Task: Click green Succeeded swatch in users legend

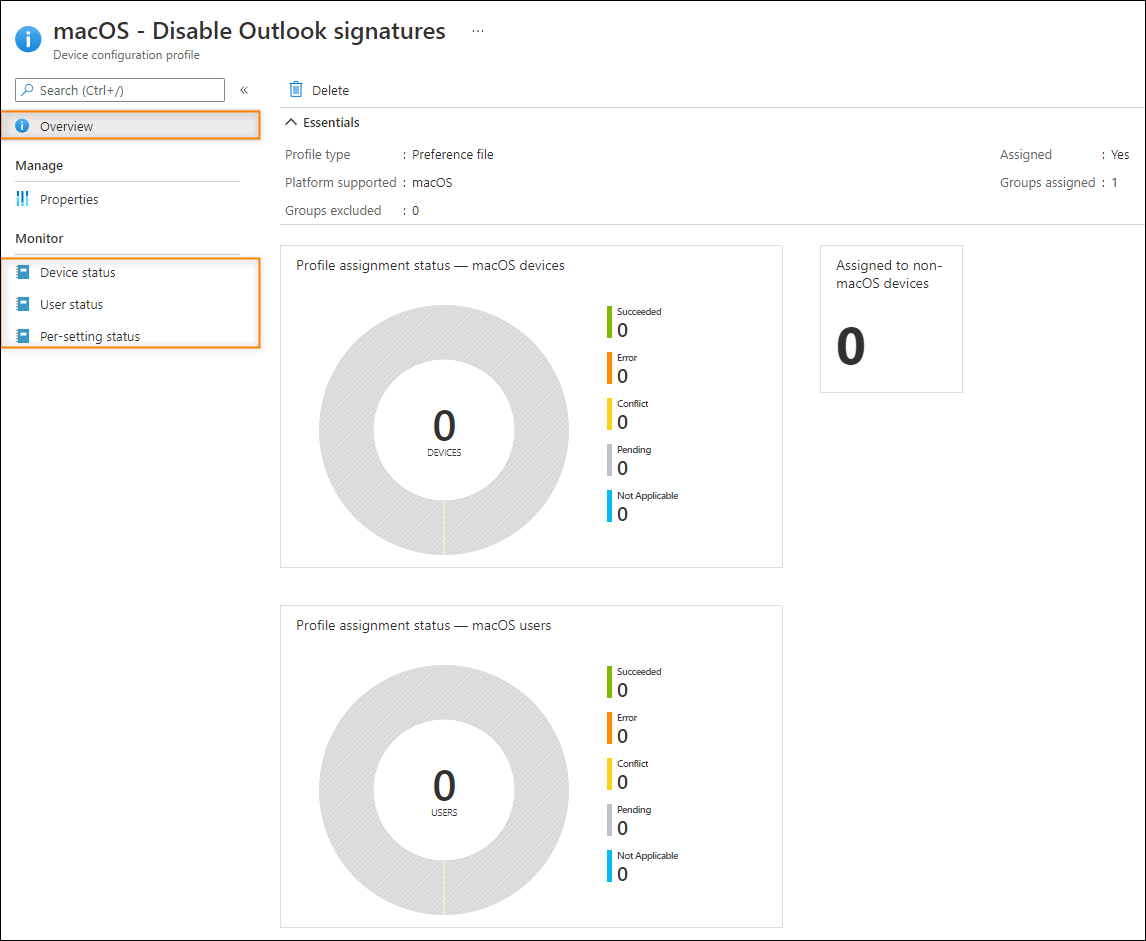Action: click(x=610, y=682)
